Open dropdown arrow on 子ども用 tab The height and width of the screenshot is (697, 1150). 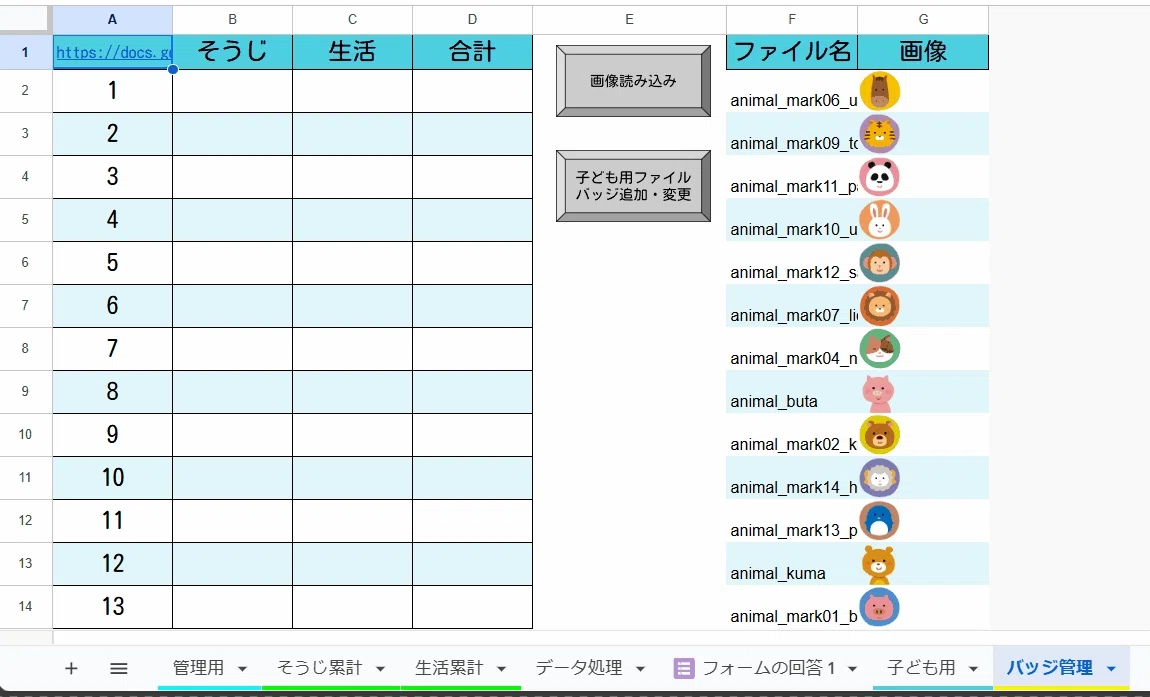coord(973,668)
